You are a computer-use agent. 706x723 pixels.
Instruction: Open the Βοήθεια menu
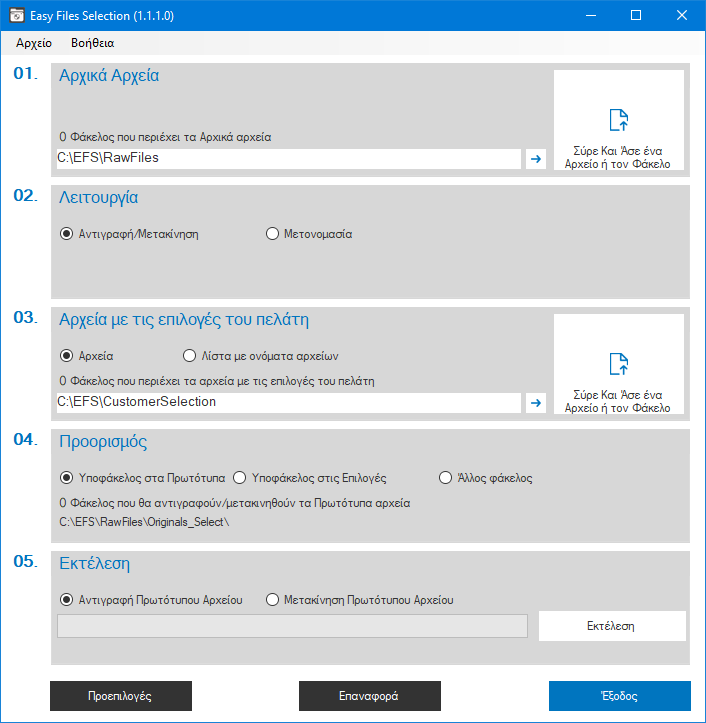(x=92, y=43)
